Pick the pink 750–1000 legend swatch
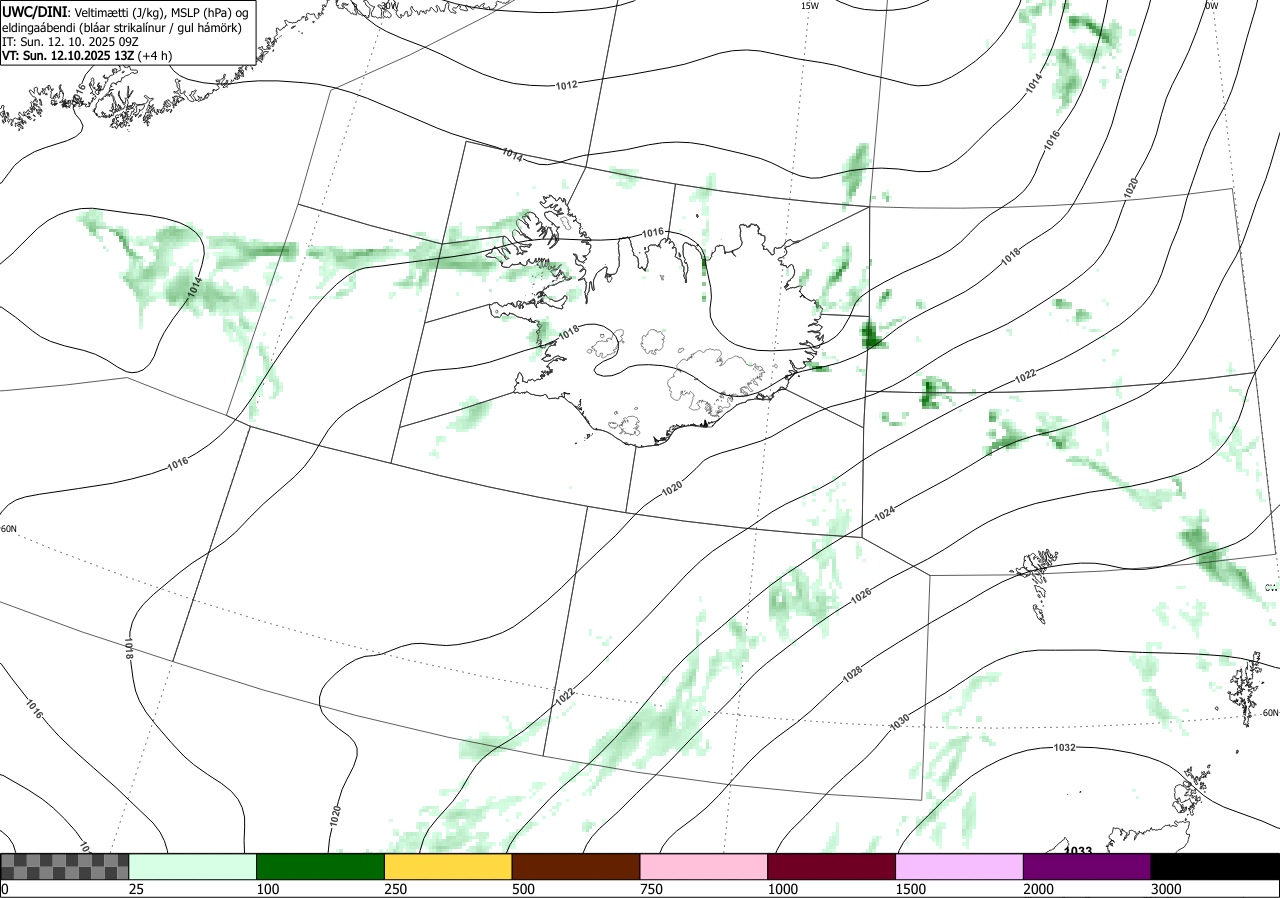The width and height of the screenshot is (1280, 898). [x=704, y=866]
